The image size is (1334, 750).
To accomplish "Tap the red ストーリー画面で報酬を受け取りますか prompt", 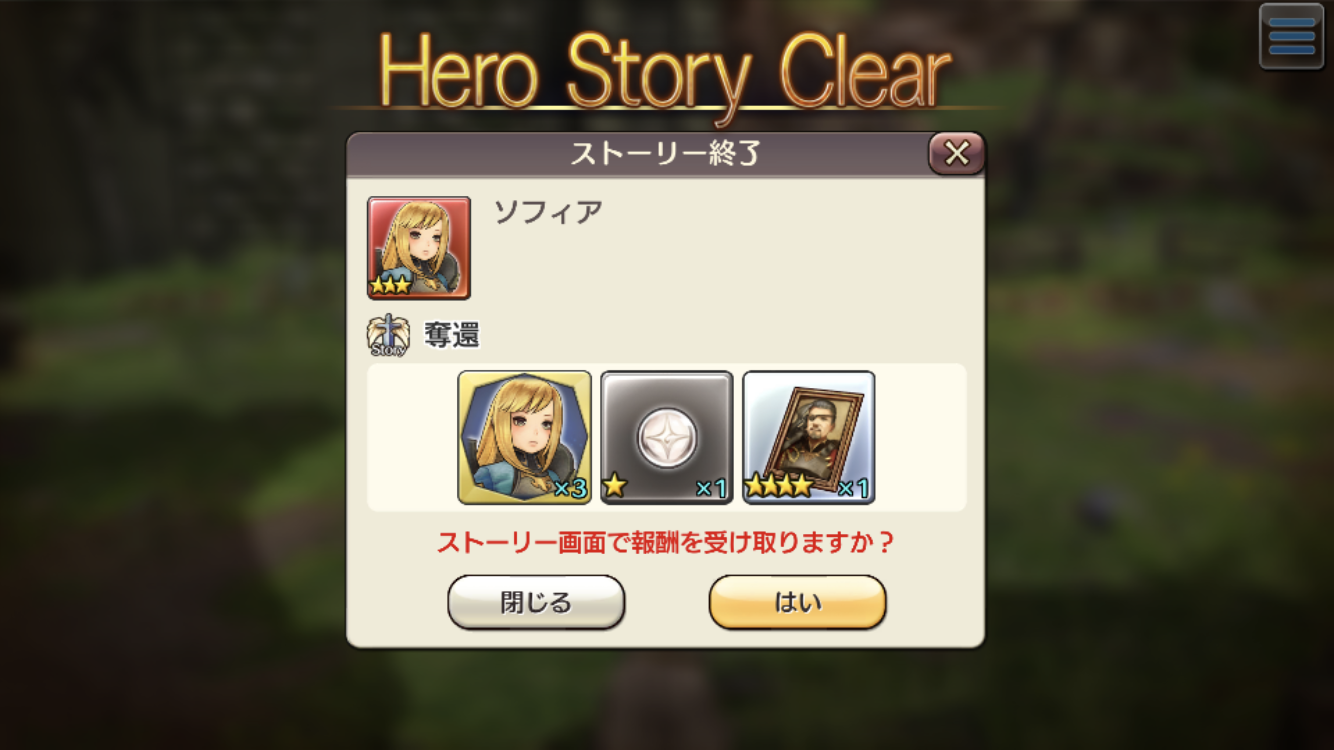I will pyautogui.click(x=666, y=543).
